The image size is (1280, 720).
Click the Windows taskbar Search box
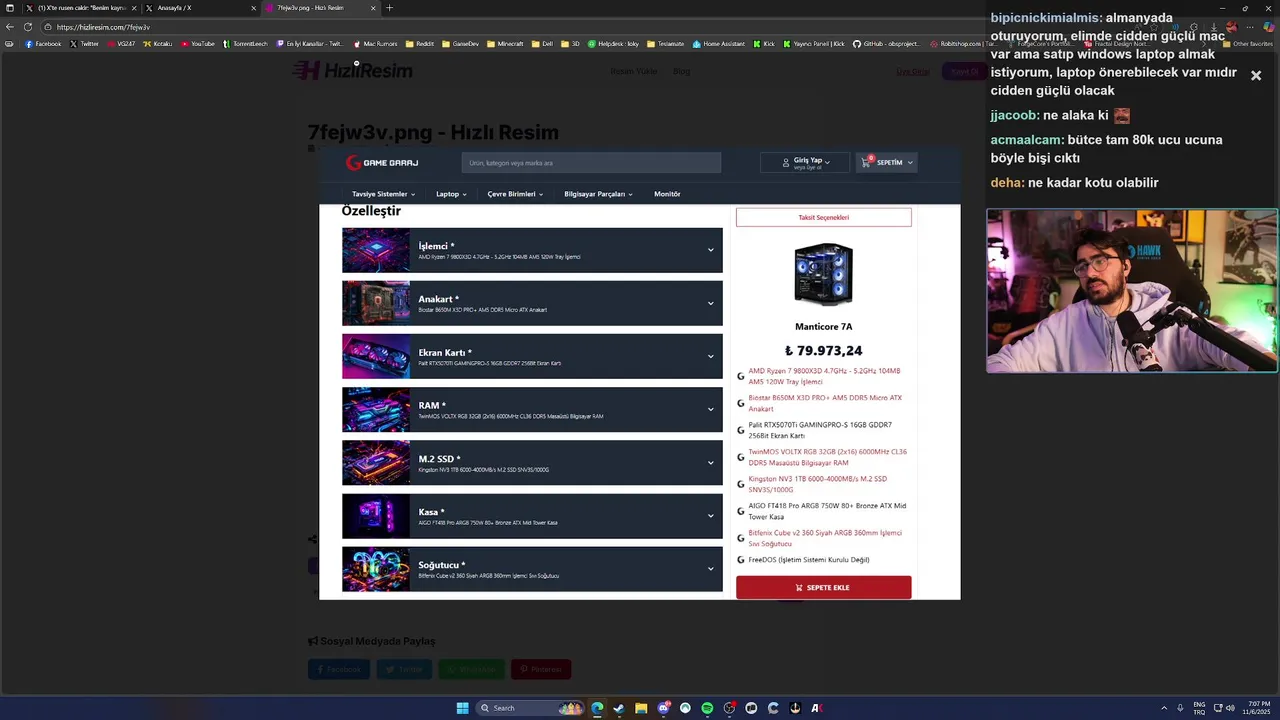click(x=530, y=708)
